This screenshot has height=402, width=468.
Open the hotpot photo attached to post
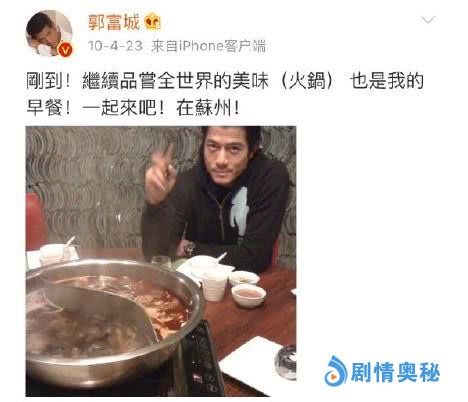(x=161, y=261)
